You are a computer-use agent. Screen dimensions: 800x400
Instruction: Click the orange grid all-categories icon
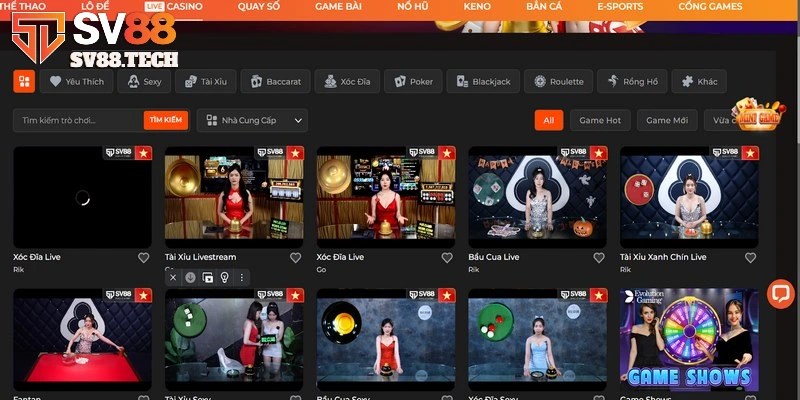[x=24, y=82]
